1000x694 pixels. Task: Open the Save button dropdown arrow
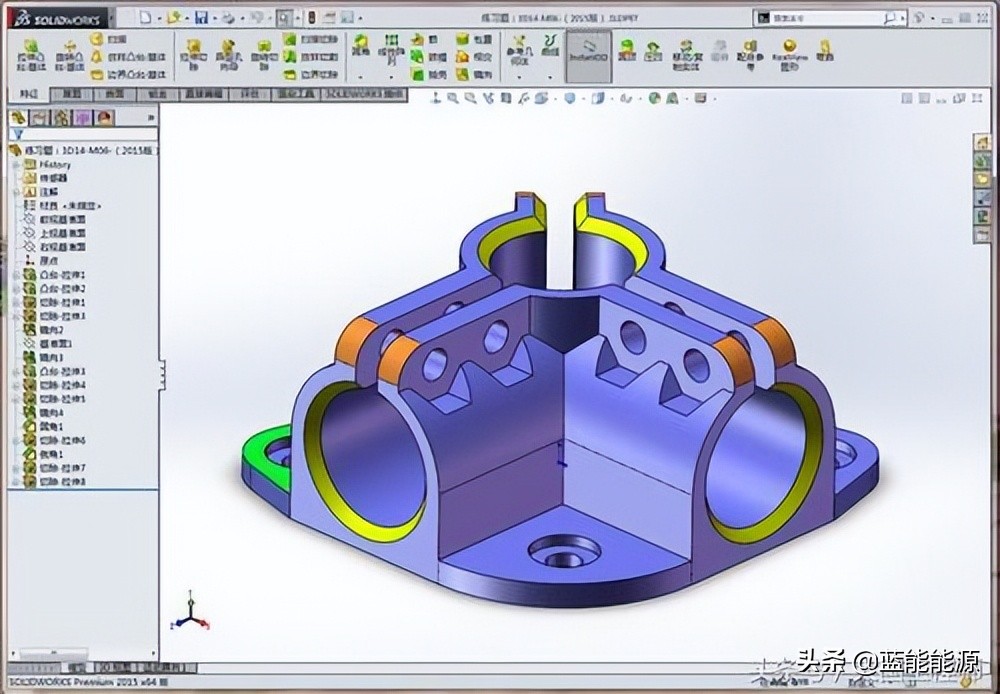tap(213, 14)
